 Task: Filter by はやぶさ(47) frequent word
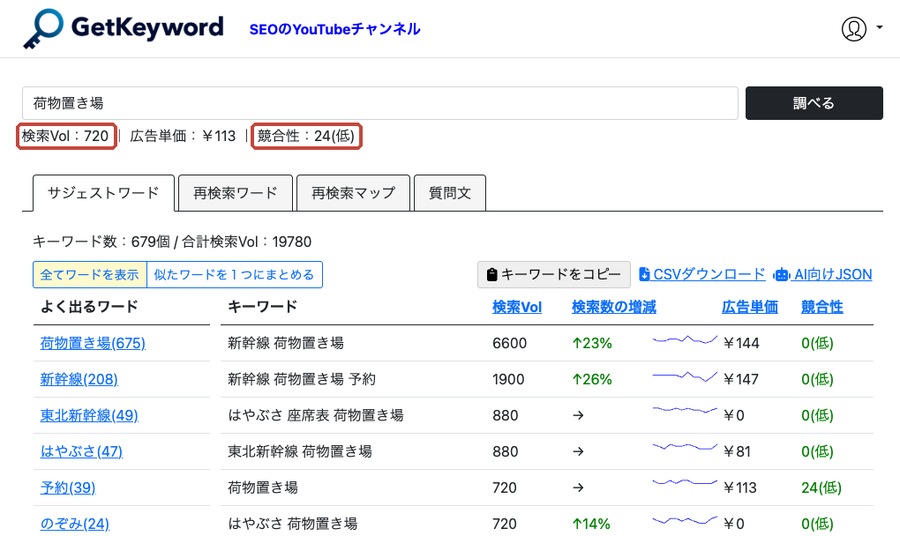(82, 452)
